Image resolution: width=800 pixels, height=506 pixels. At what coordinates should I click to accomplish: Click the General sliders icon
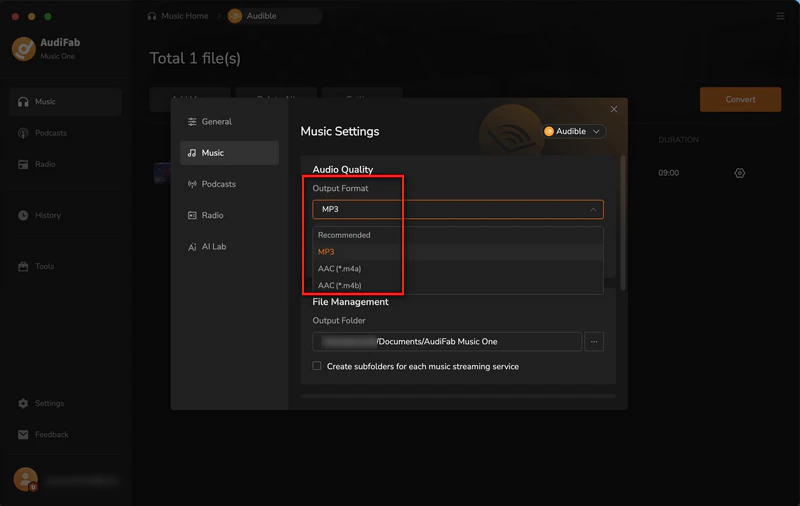coord(192,121)
